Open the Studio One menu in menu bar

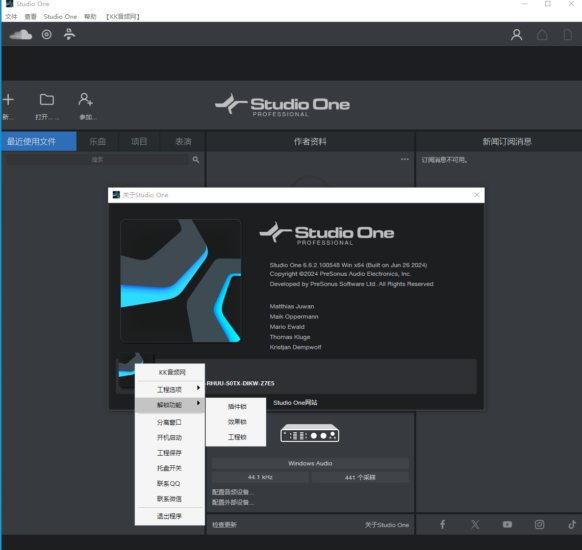pos(60,17)
